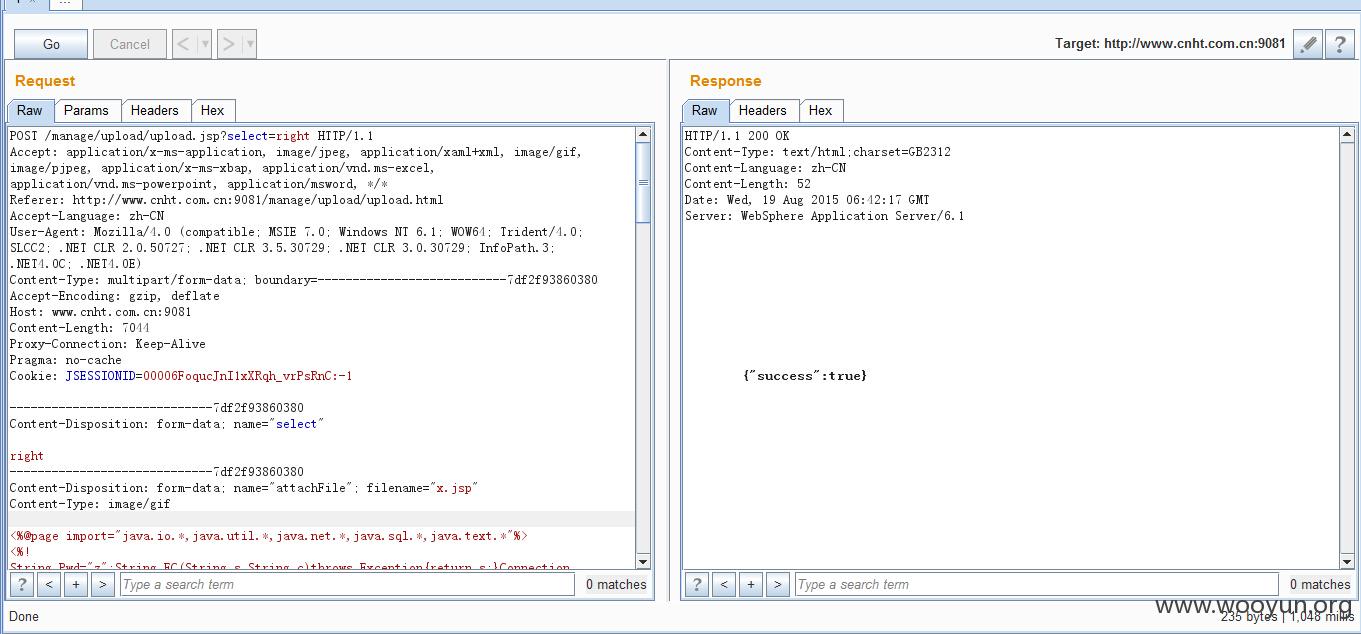Open response search options plus button
The height and width of the screenshot is (634, 1361).
(x=751, y=584)
